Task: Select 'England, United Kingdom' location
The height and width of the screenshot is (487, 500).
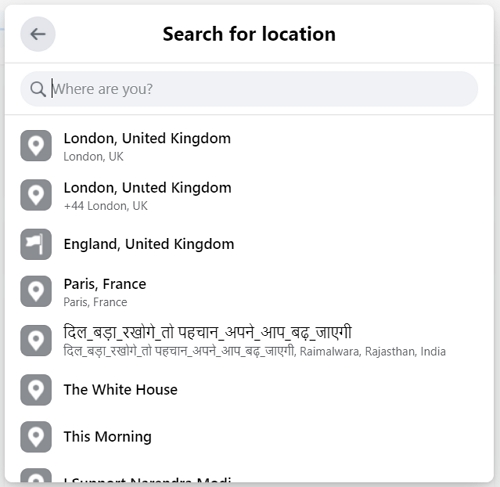Action: tap(249, 244)
